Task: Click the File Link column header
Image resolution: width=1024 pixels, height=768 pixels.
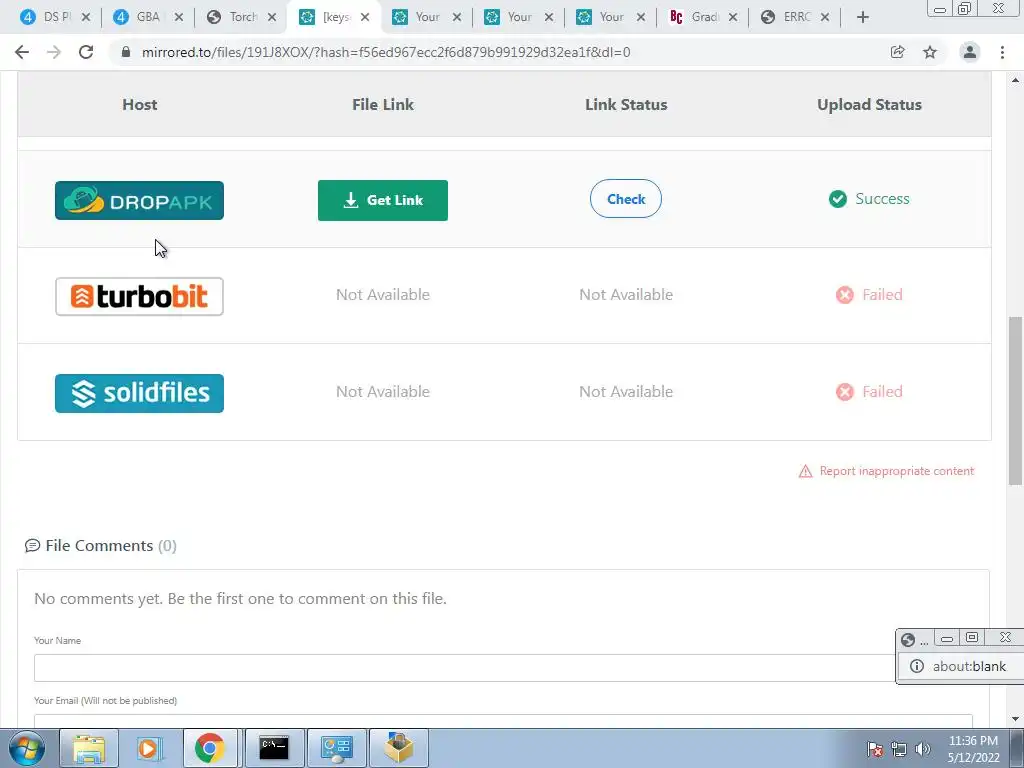Action: click(383, 104)
